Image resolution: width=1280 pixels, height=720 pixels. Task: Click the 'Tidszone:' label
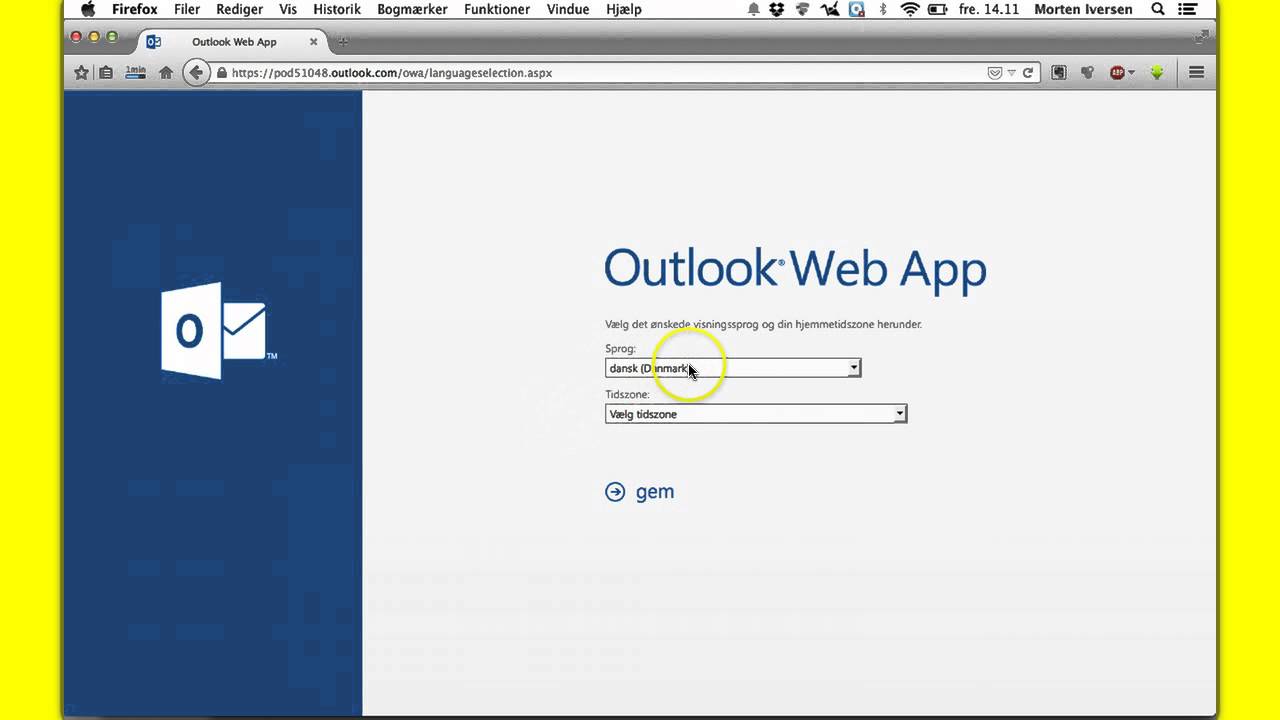tap(627, 395)
